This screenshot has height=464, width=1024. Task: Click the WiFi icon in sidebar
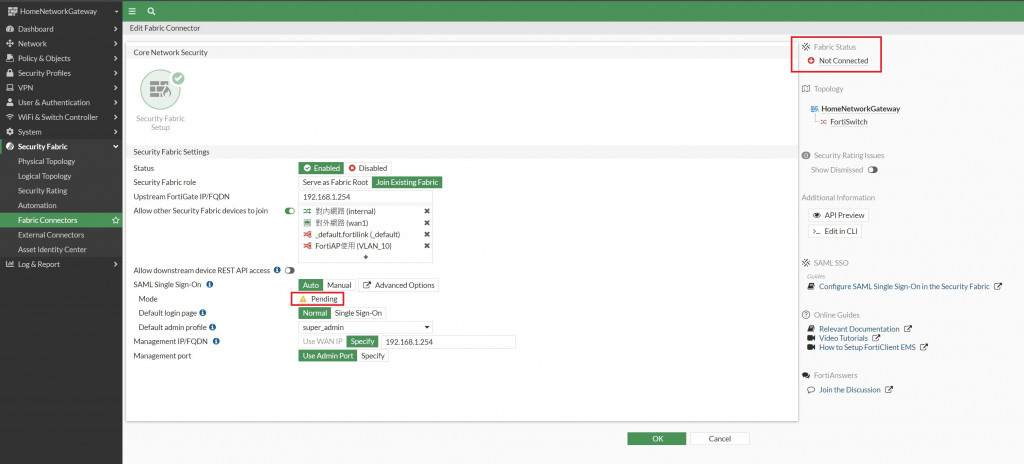coord(10,118)
